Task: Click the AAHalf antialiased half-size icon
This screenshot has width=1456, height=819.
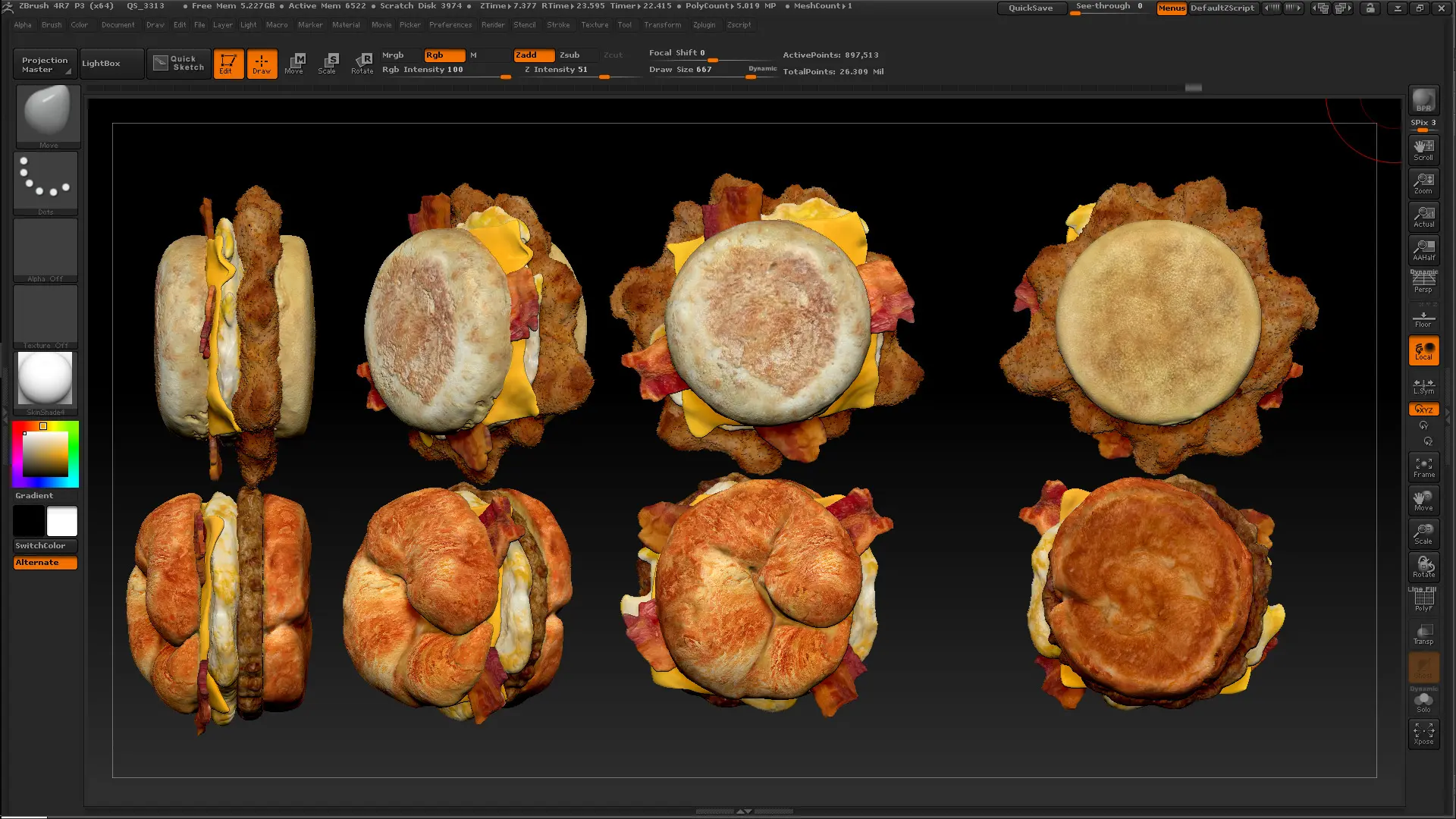Action: coord(1423,249)
